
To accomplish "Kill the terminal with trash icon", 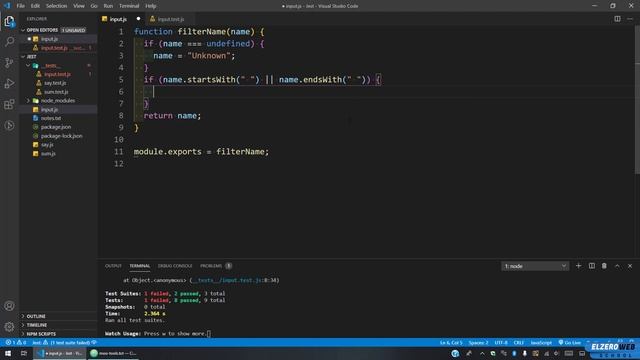I will tap(604, 266).
